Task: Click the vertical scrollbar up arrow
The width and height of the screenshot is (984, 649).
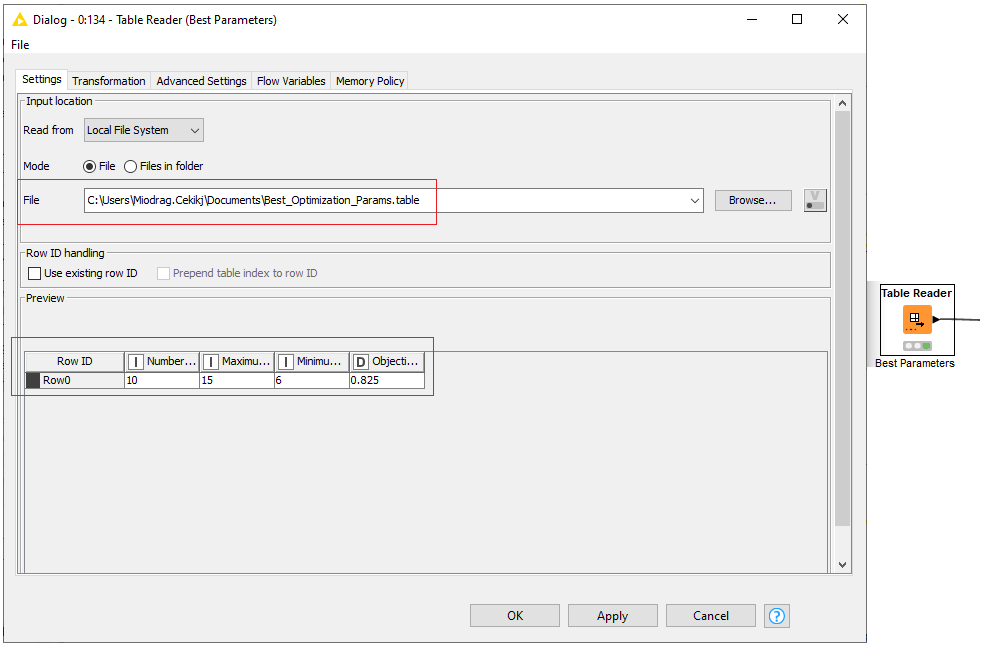Action: pos(842,103)
